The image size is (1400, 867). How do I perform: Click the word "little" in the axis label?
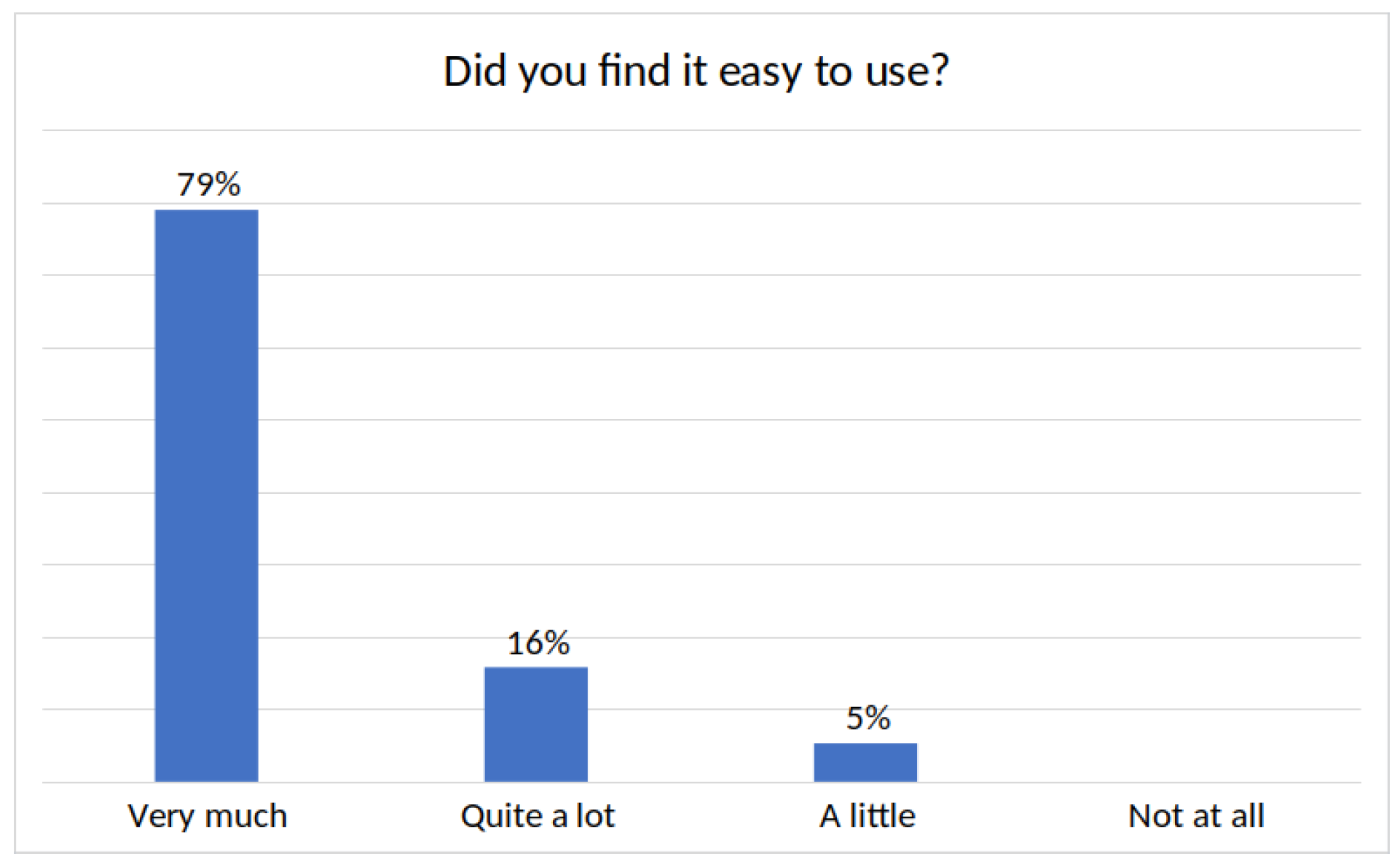882,816
